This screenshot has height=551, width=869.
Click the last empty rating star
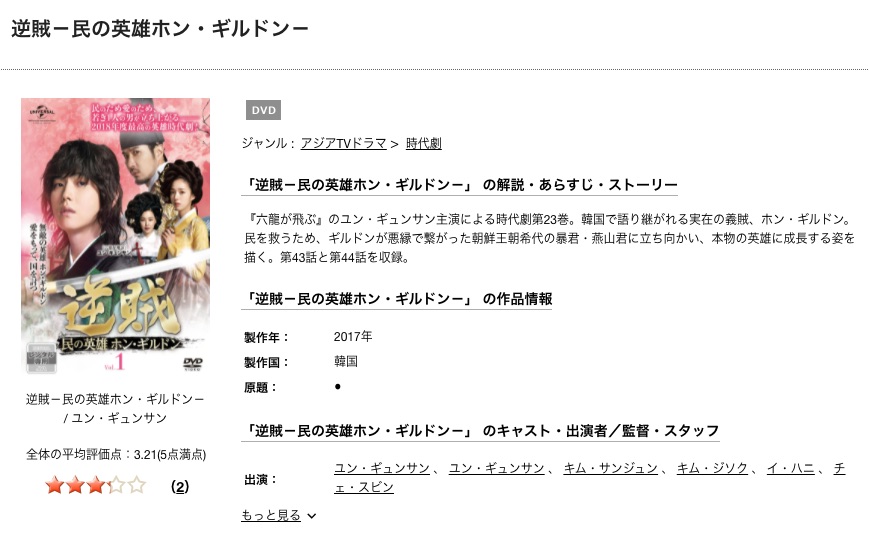point(136,486)
